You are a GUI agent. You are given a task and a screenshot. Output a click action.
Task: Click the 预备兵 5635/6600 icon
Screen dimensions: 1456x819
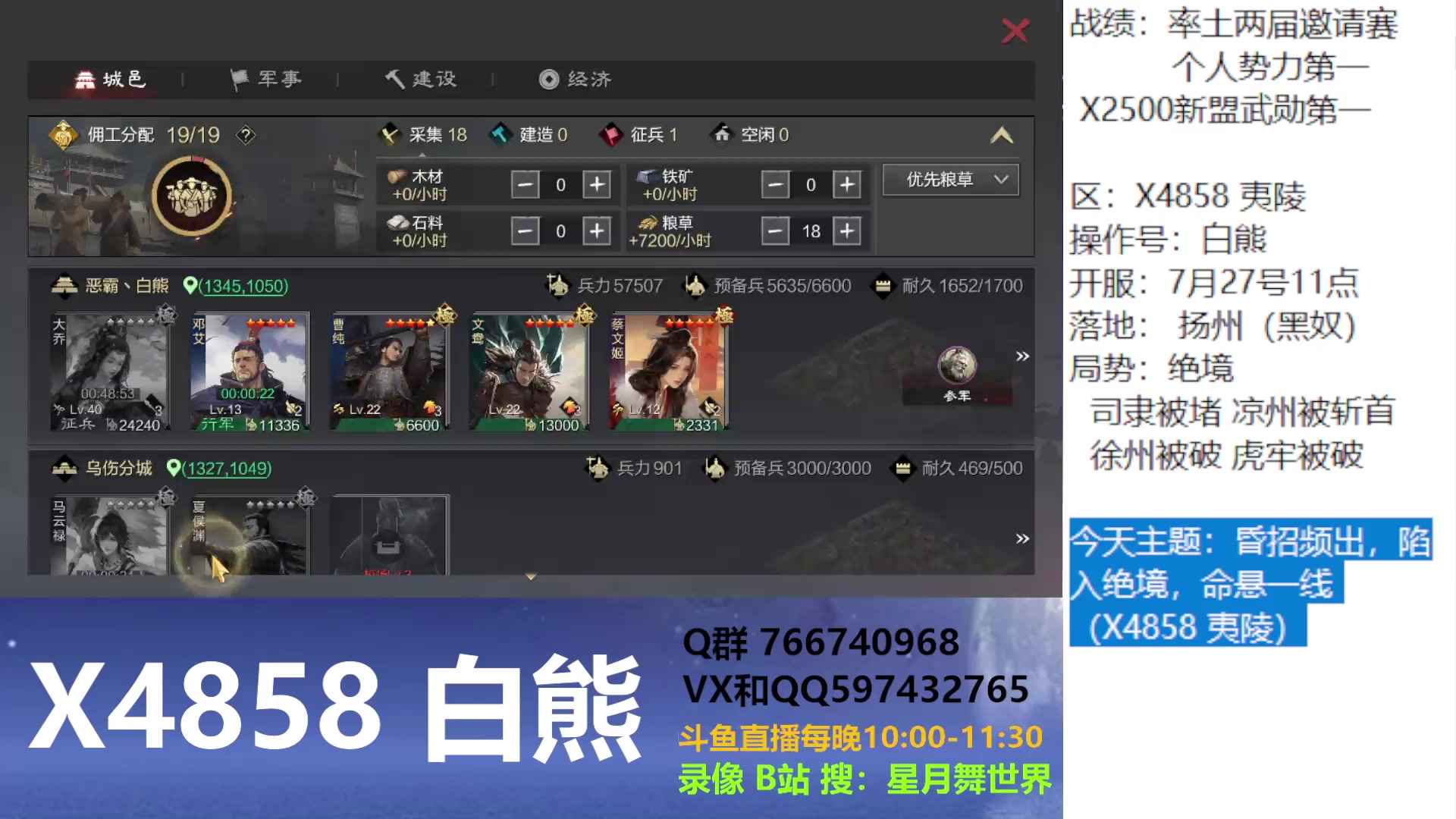[695, 286]
